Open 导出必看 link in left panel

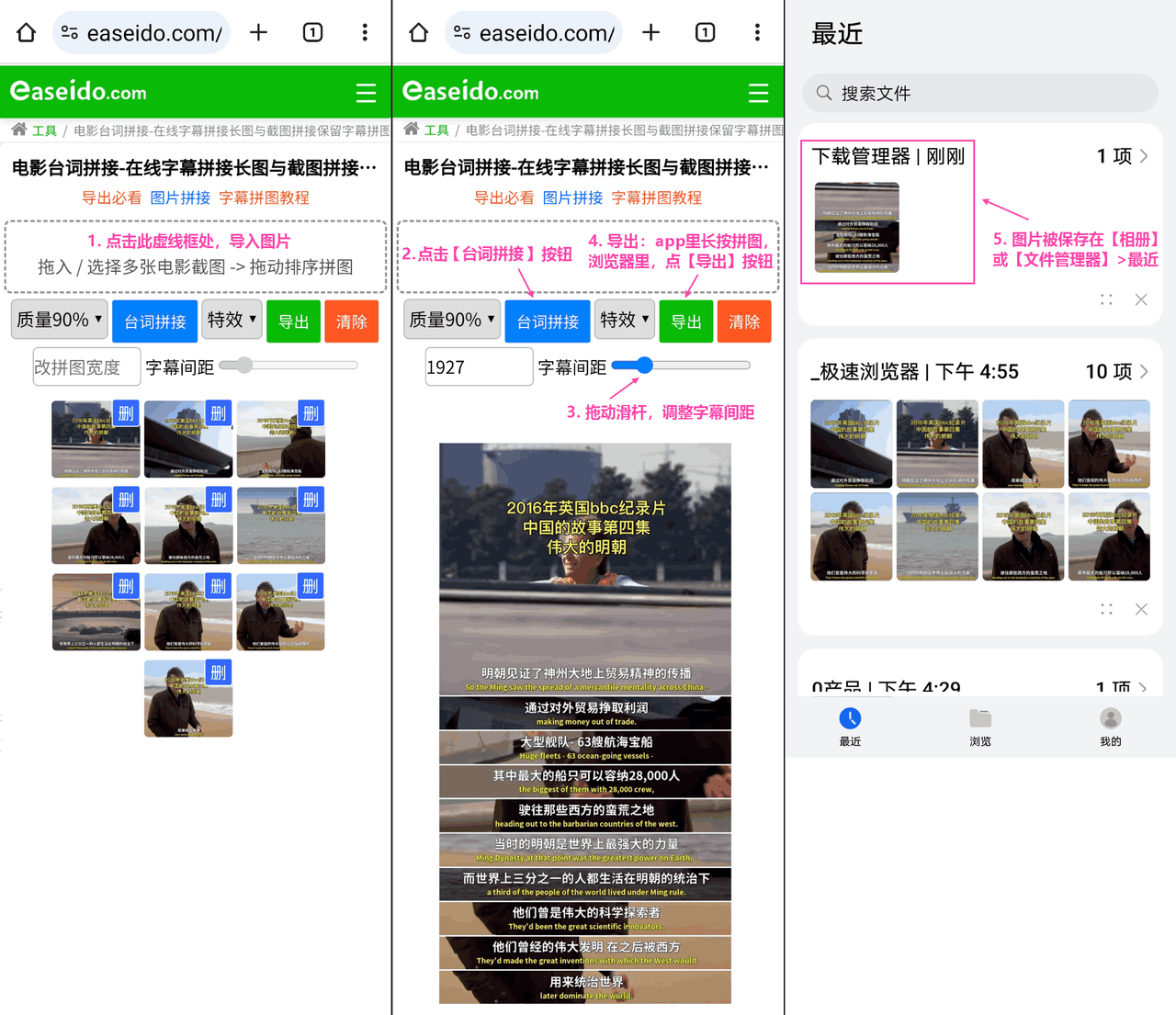(x=112, y=197)
